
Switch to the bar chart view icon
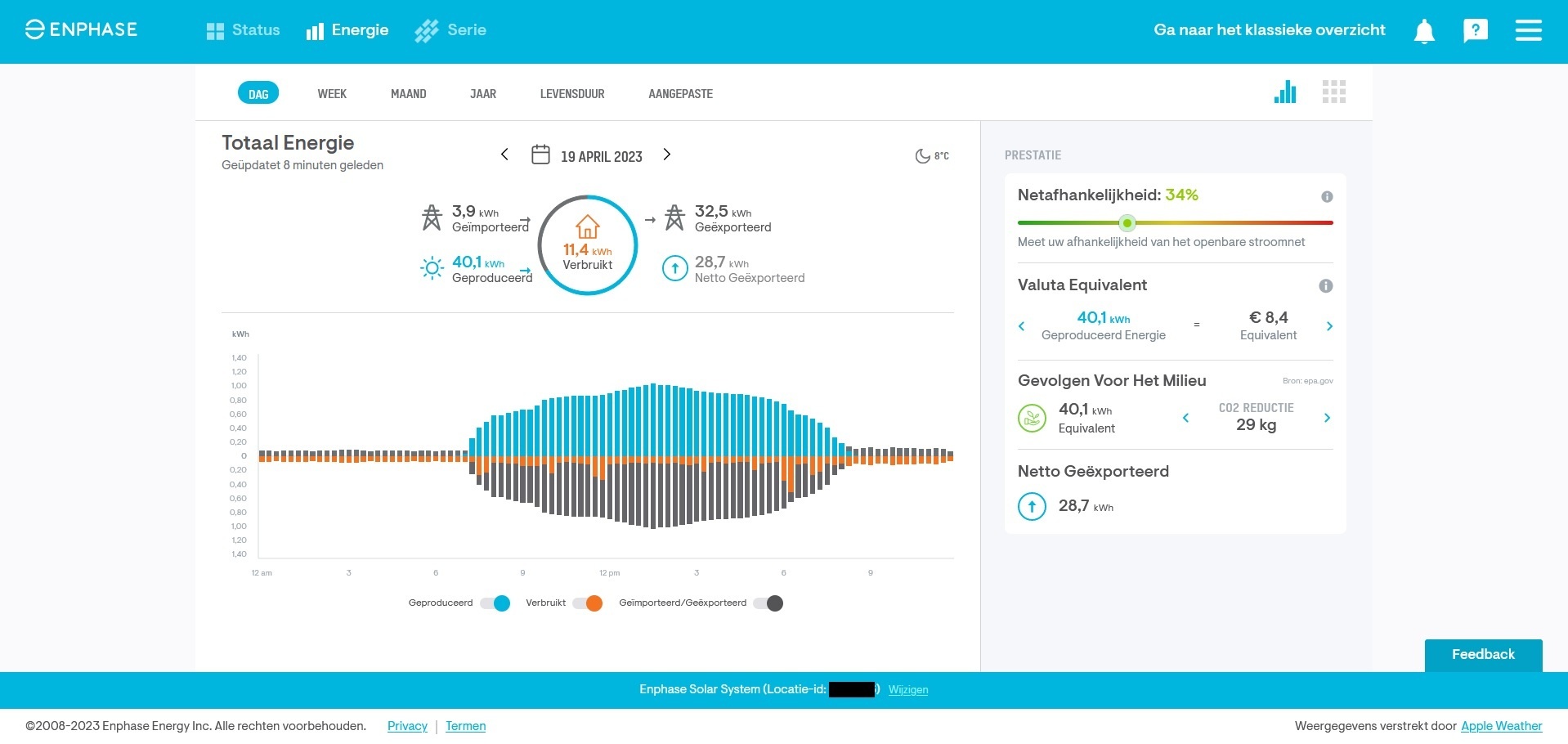pos(1285,92)
